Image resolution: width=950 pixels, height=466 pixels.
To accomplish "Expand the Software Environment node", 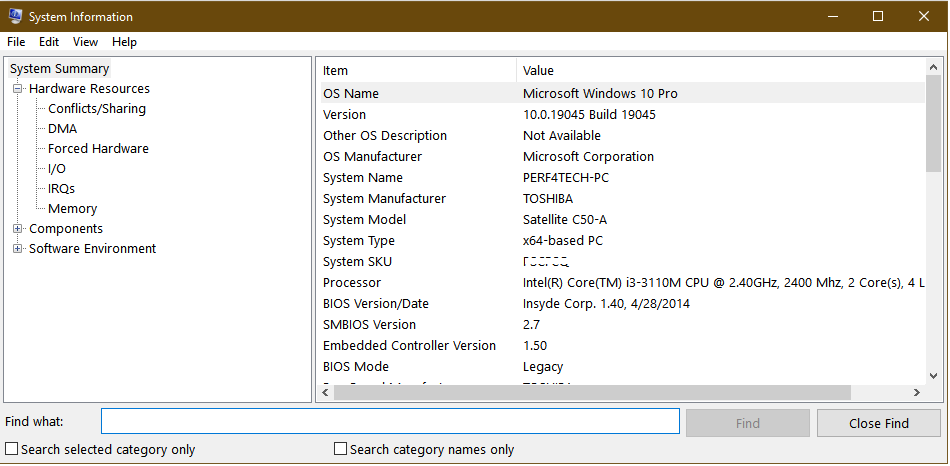I will coord(18,248).
